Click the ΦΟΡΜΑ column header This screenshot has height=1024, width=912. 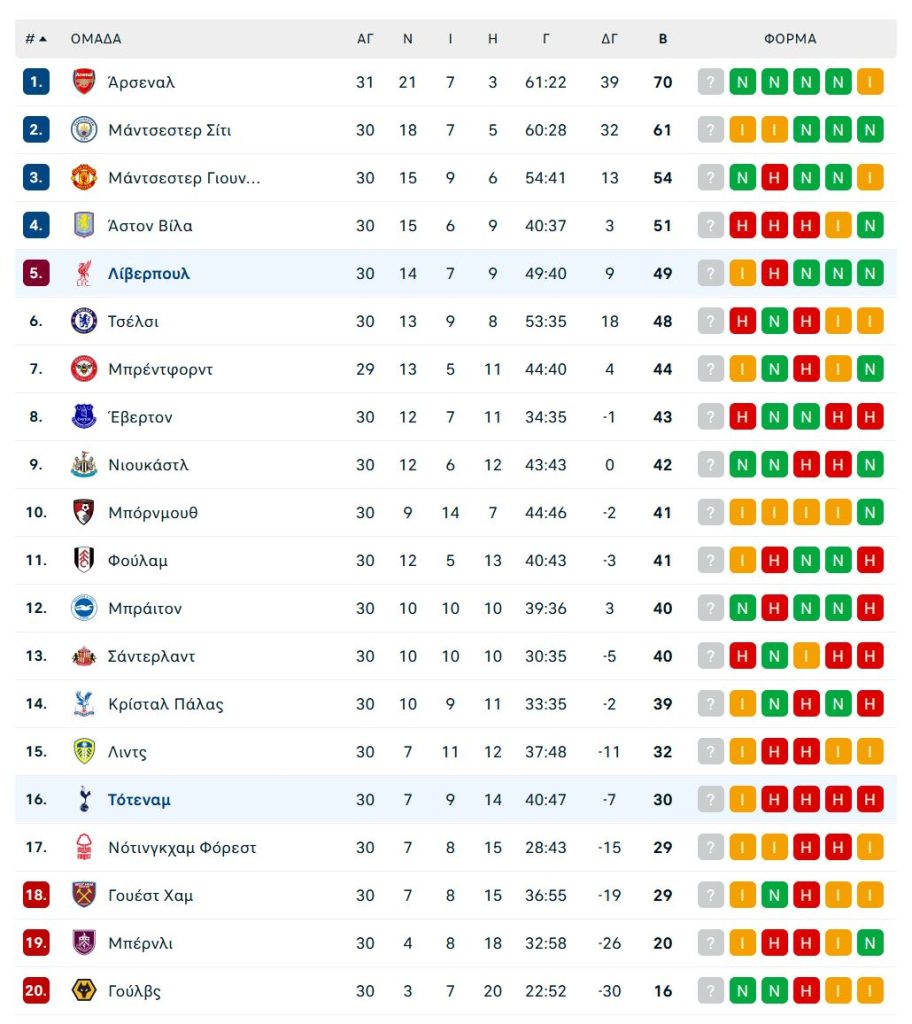(791, 39)
